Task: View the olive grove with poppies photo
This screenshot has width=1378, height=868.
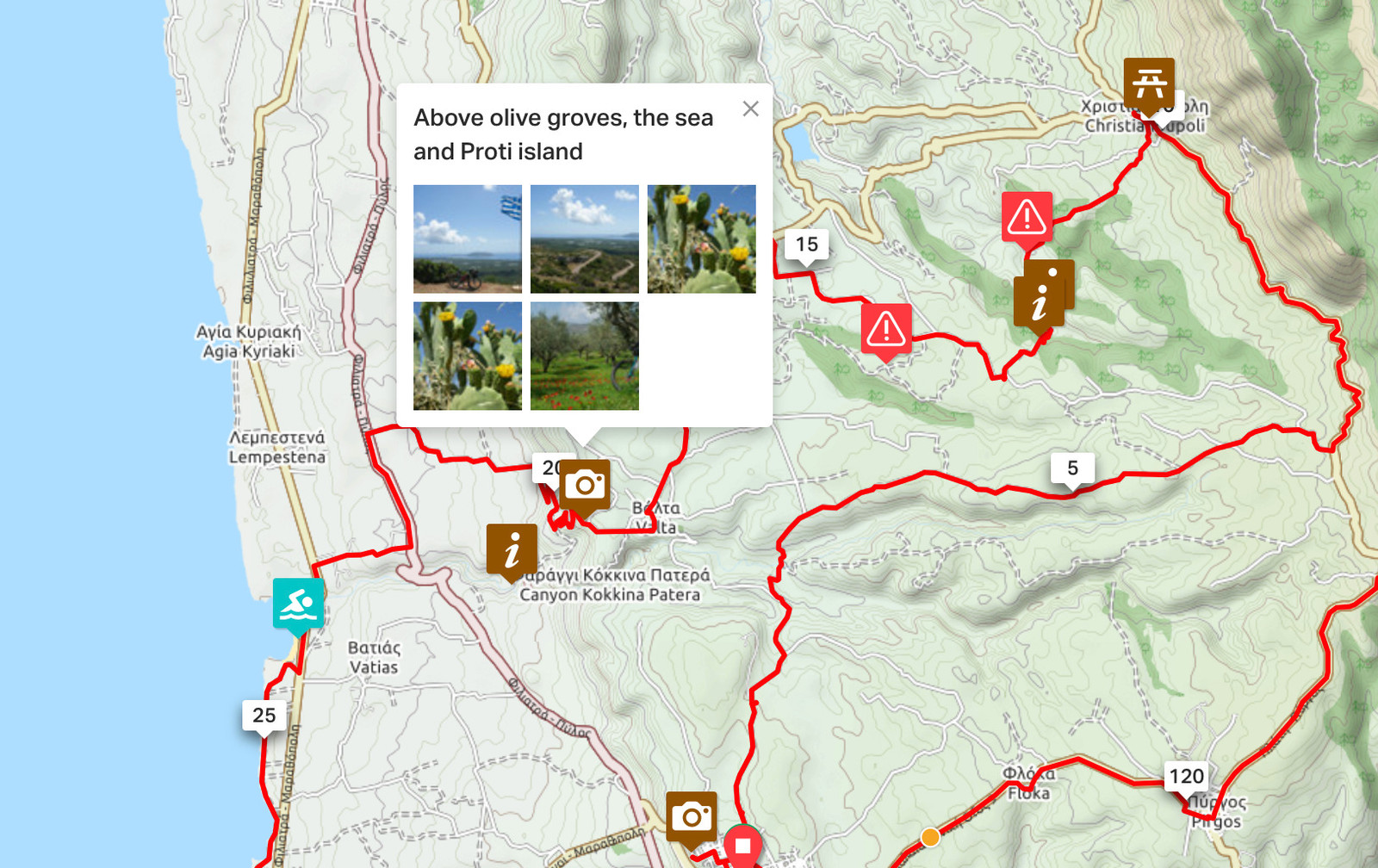Action: (x=585, y=356)
